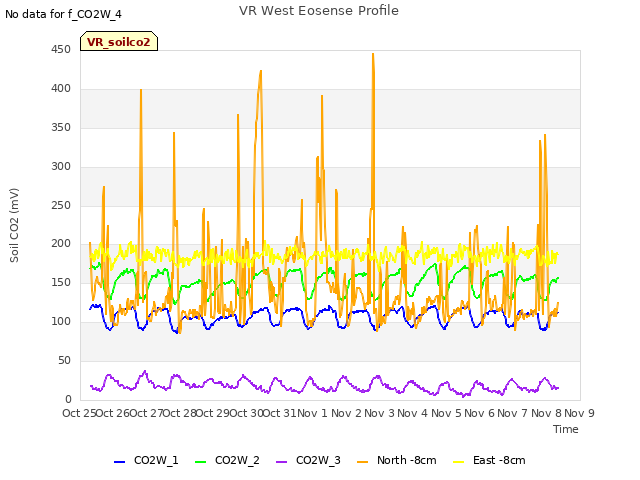The image size is (640, 480).
Task: Click the Oct 25 x-axis date label
Action: [80, 413]
